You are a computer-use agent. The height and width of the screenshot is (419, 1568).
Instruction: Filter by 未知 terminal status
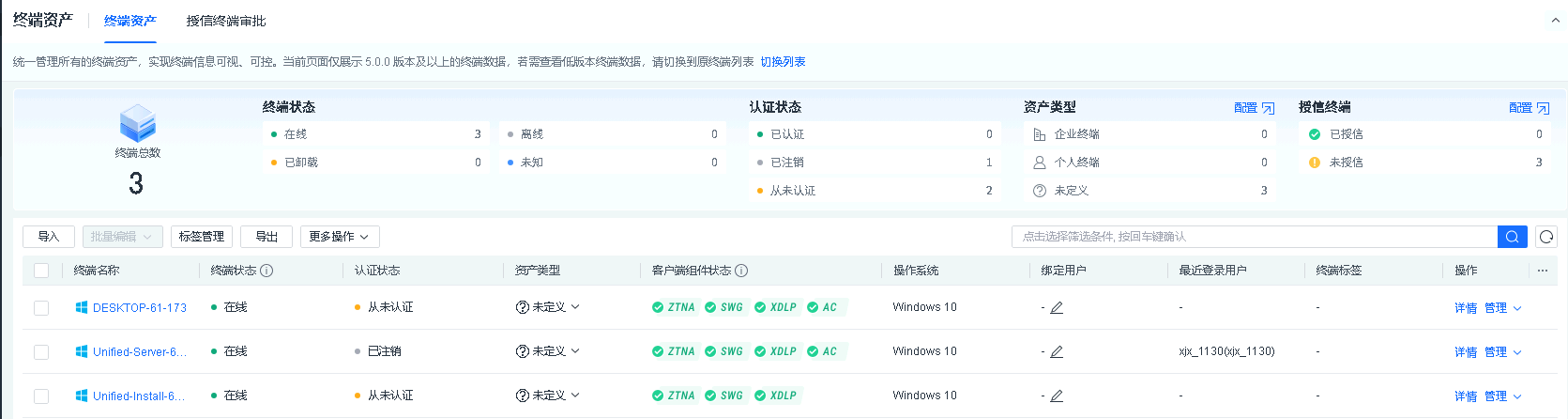tap(612, 163)
